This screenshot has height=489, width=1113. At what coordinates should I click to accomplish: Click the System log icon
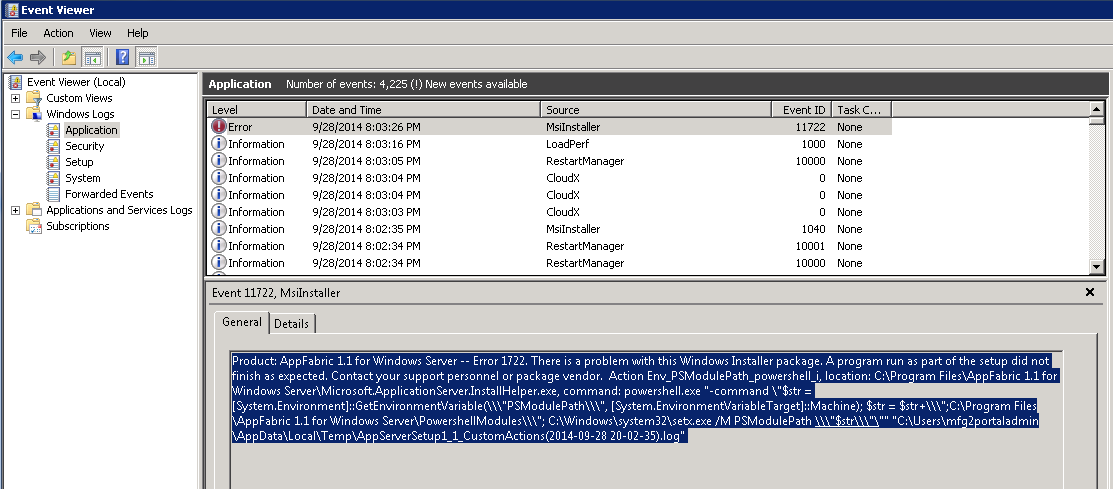53,178
